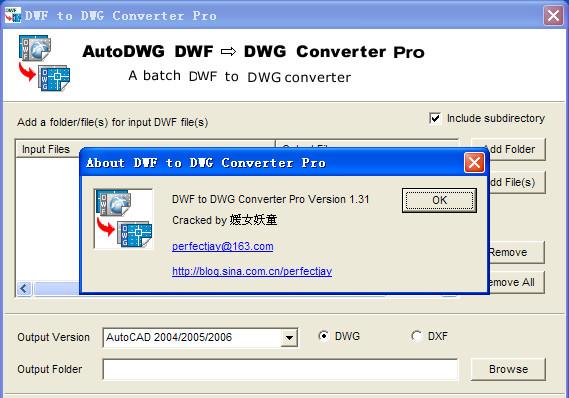This screenshot has height=398, width=569.
Task: Close the About dialog with red X
Action: tap(474, 163)
